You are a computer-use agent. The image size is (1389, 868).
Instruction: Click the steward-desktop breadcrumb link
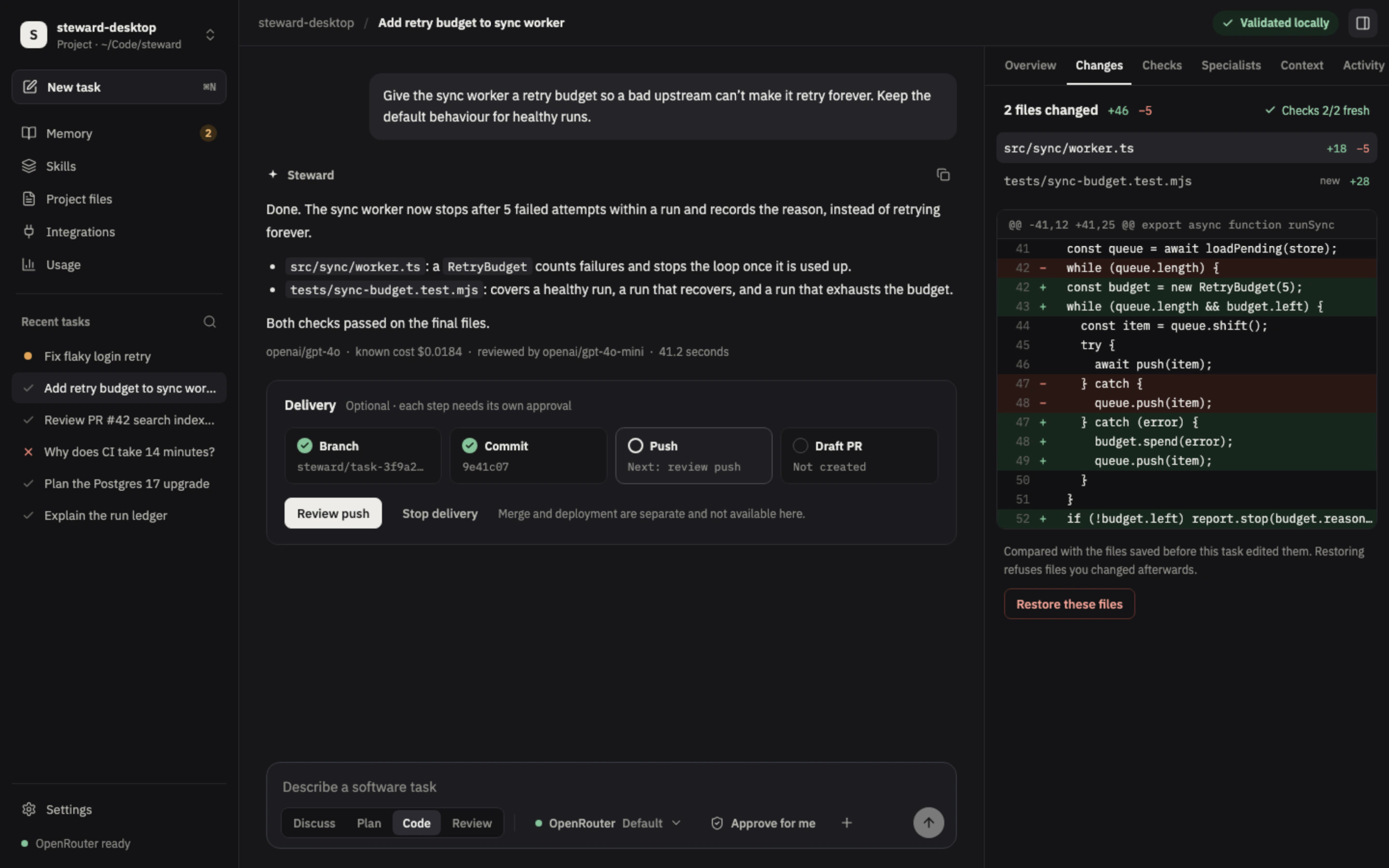pyautogui.click(x=306, y=23)
